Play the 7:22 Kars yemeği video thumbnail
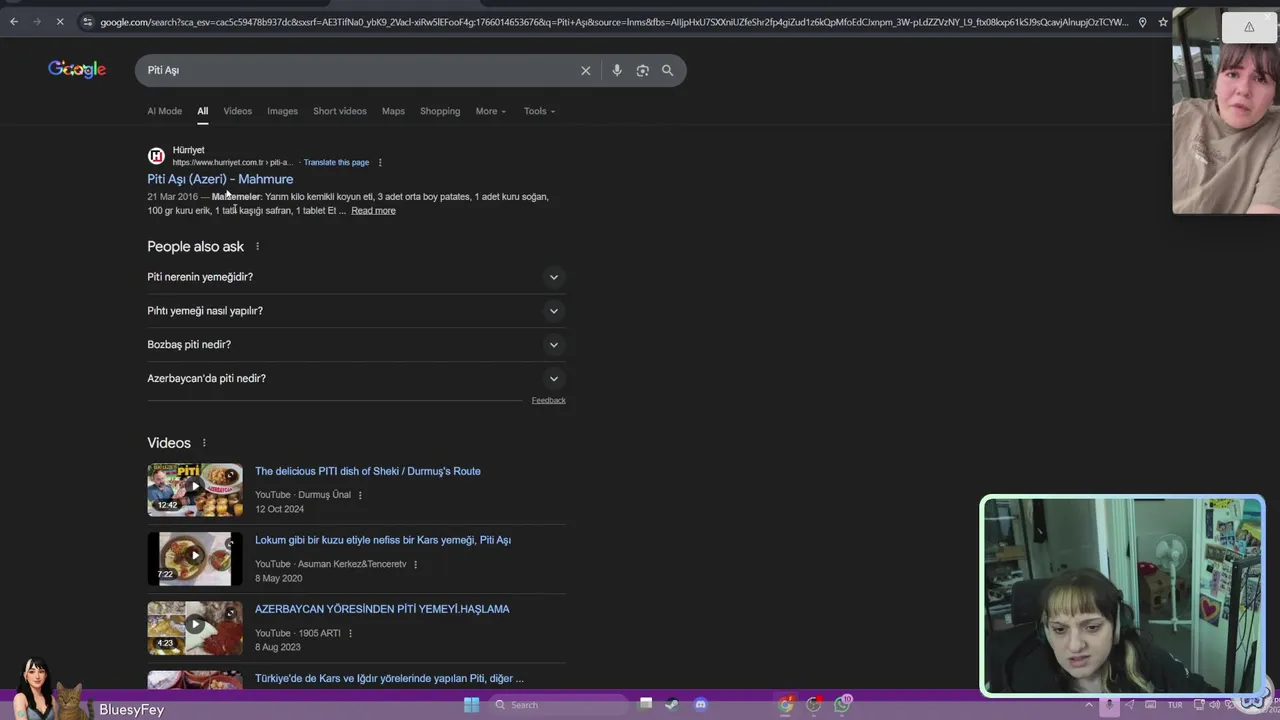Image resolution: width=1280 pixels, height=720 pixels. click(x=195, y=558)
